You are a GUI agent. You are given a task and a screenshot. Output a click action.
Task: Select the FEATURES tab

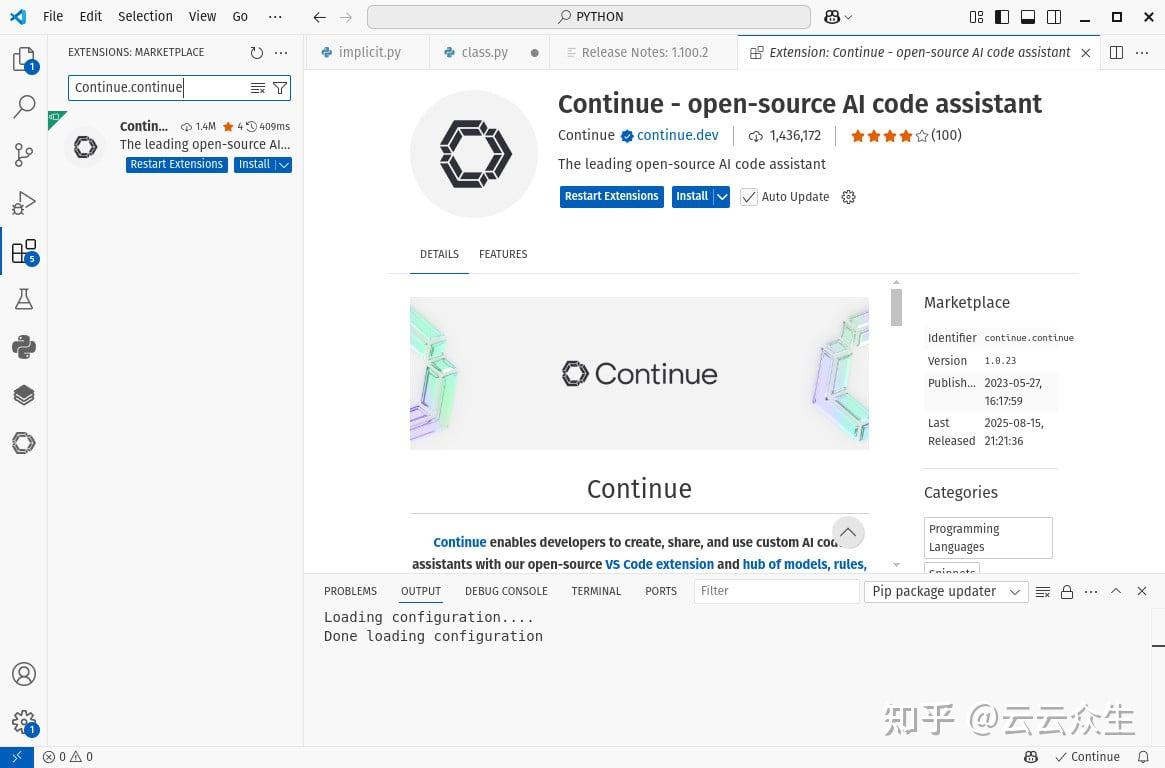pyautogui.click(x=503, y=254)
